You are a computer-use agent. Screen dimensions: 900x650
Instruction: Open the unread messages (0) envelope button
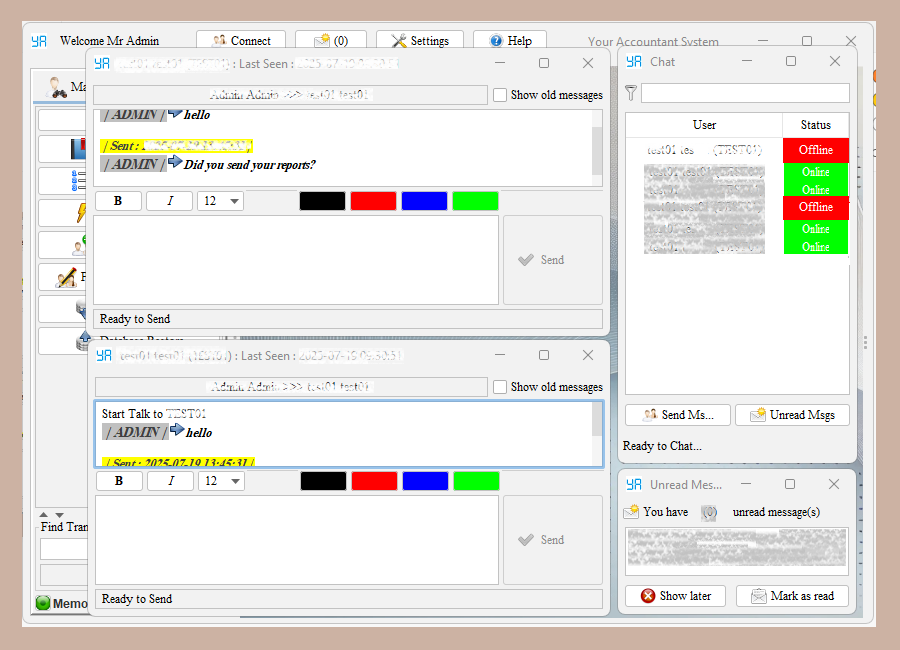click(331, 40)
